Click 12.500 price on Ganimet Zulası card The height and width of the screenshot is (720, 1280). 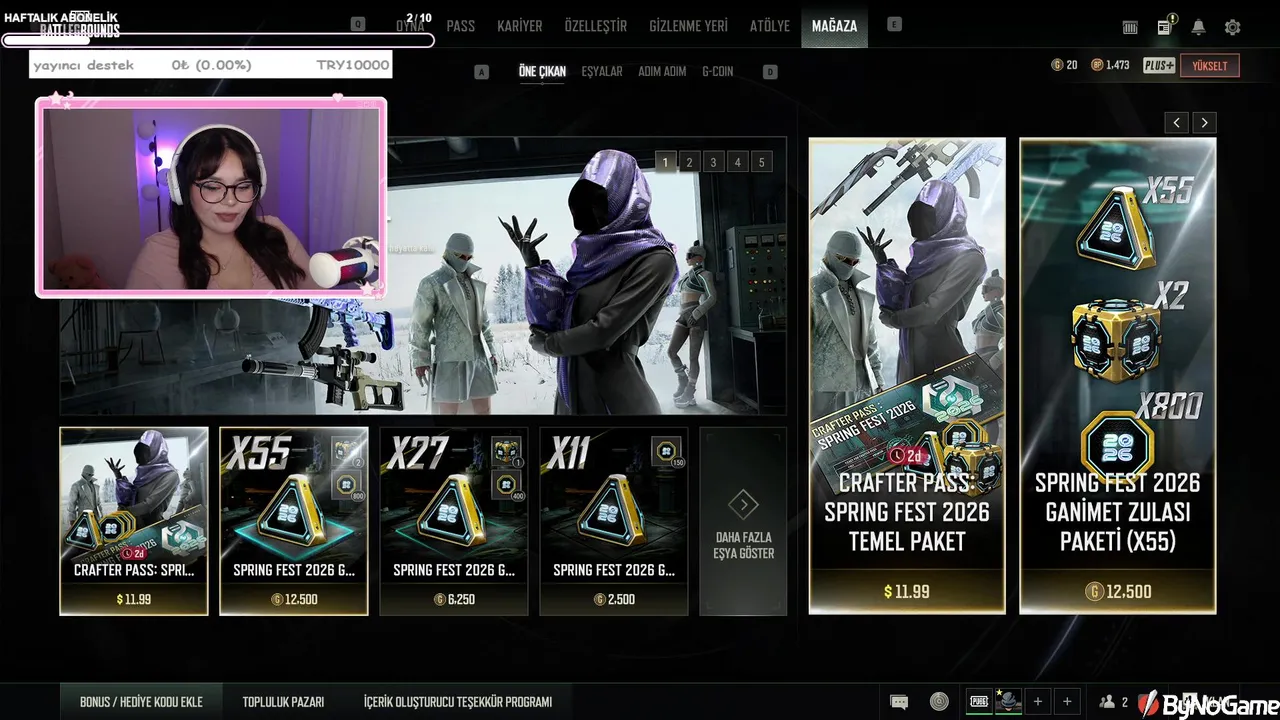tap(1118, 592)
